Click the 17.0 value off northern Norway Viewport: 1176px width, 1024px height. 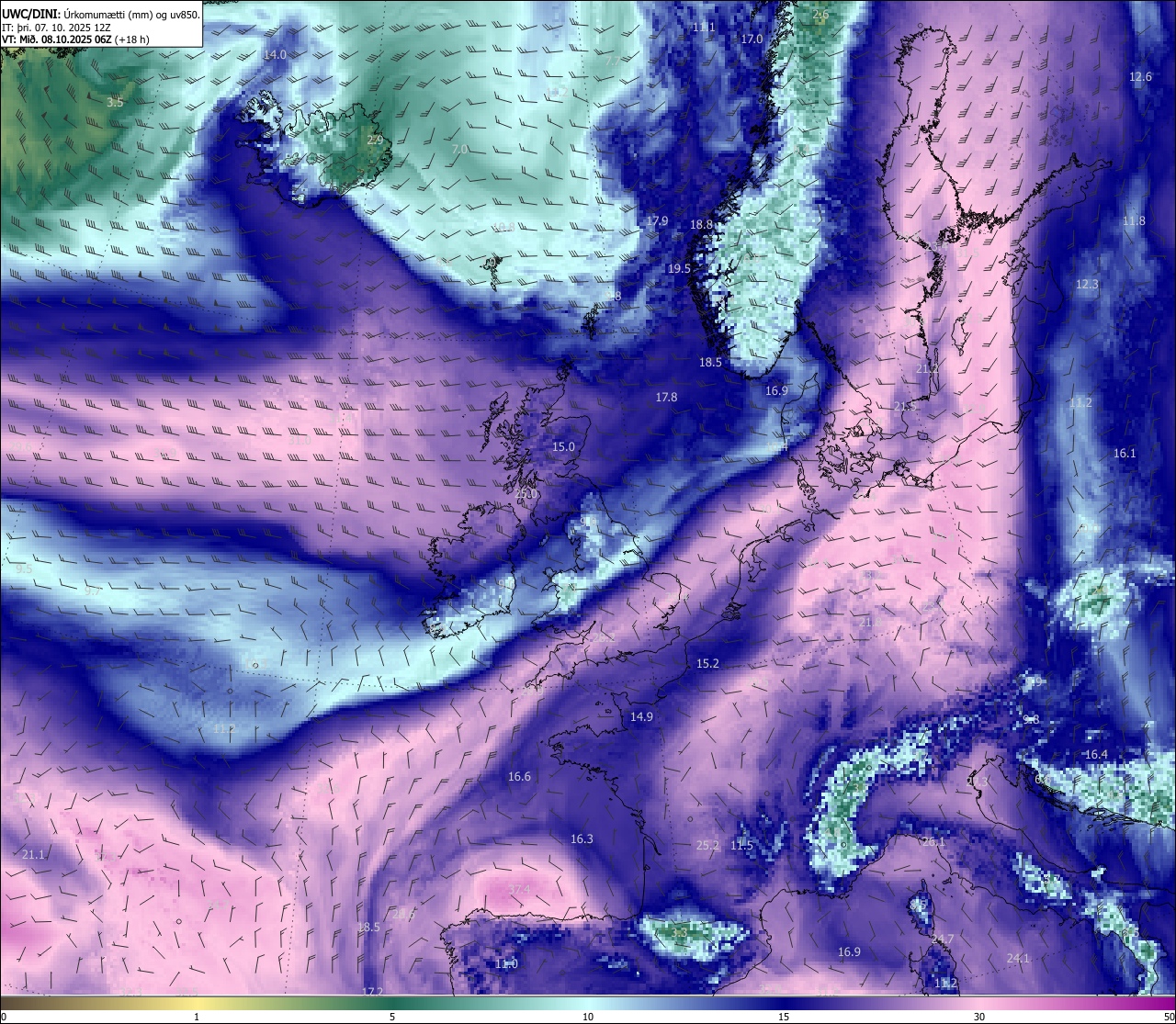click(x=752, y=39)
